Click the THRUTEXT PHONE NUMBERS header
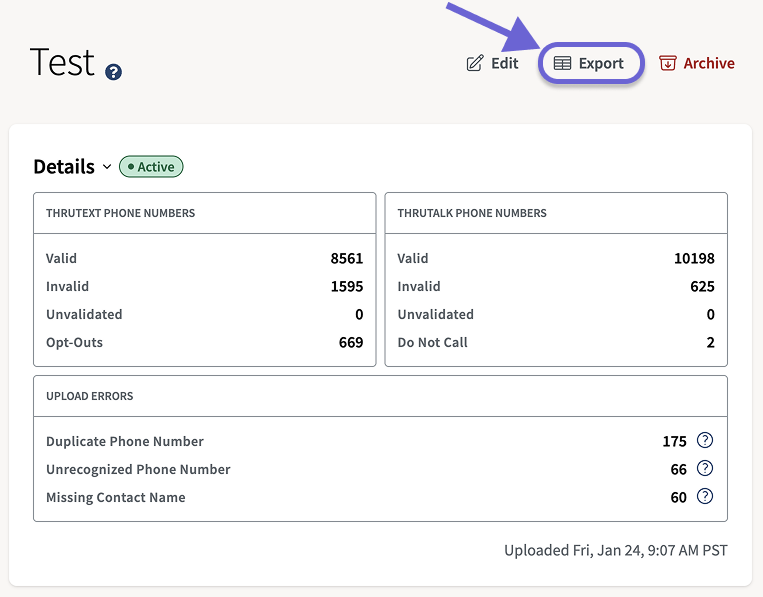 [120, 213]
